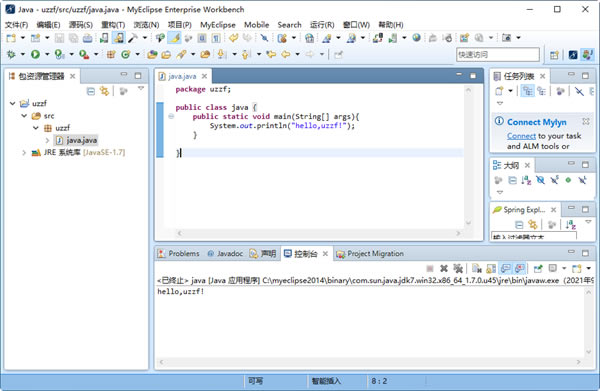Open the Open Console dropdown arrow

(x=589, y=268)
